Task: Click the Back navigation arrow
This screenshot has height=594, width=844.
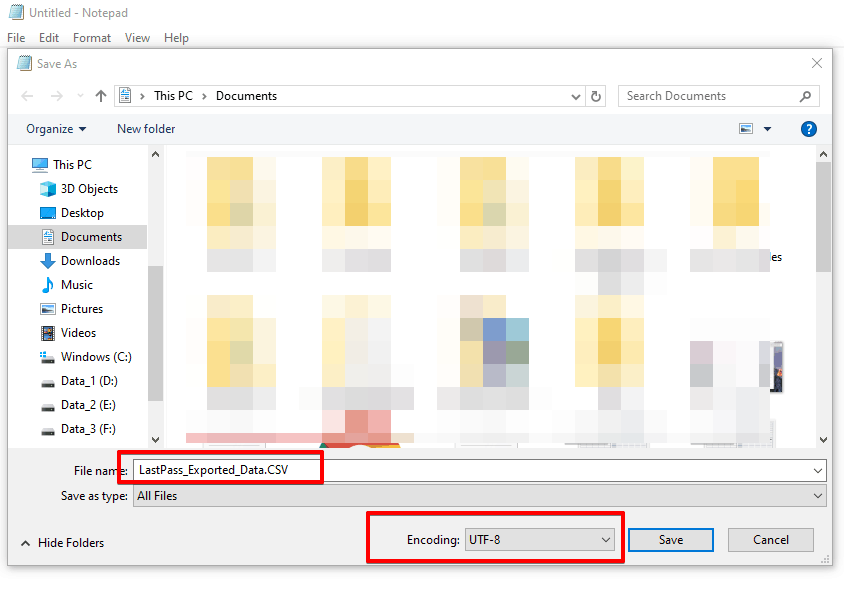Action: [x=27, y=96]
